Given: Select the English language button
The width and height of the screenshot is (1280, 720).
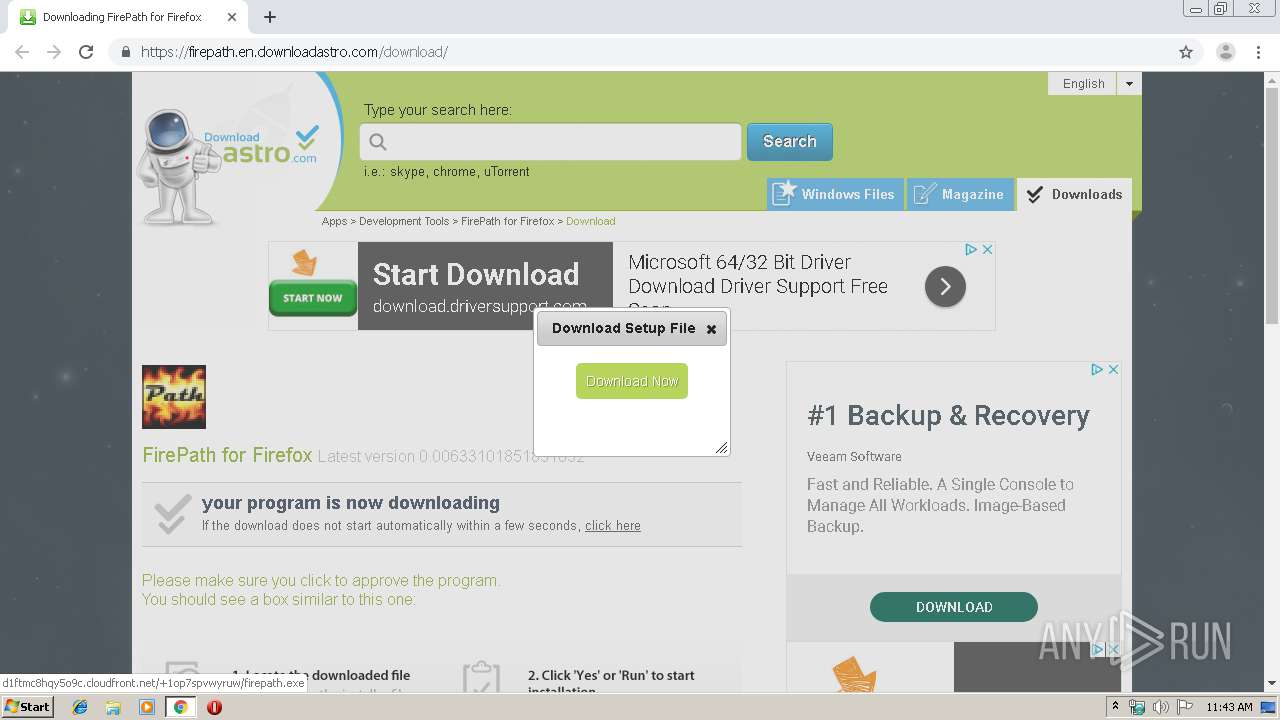Looking at the screenshot, I should pos(1083,84).
